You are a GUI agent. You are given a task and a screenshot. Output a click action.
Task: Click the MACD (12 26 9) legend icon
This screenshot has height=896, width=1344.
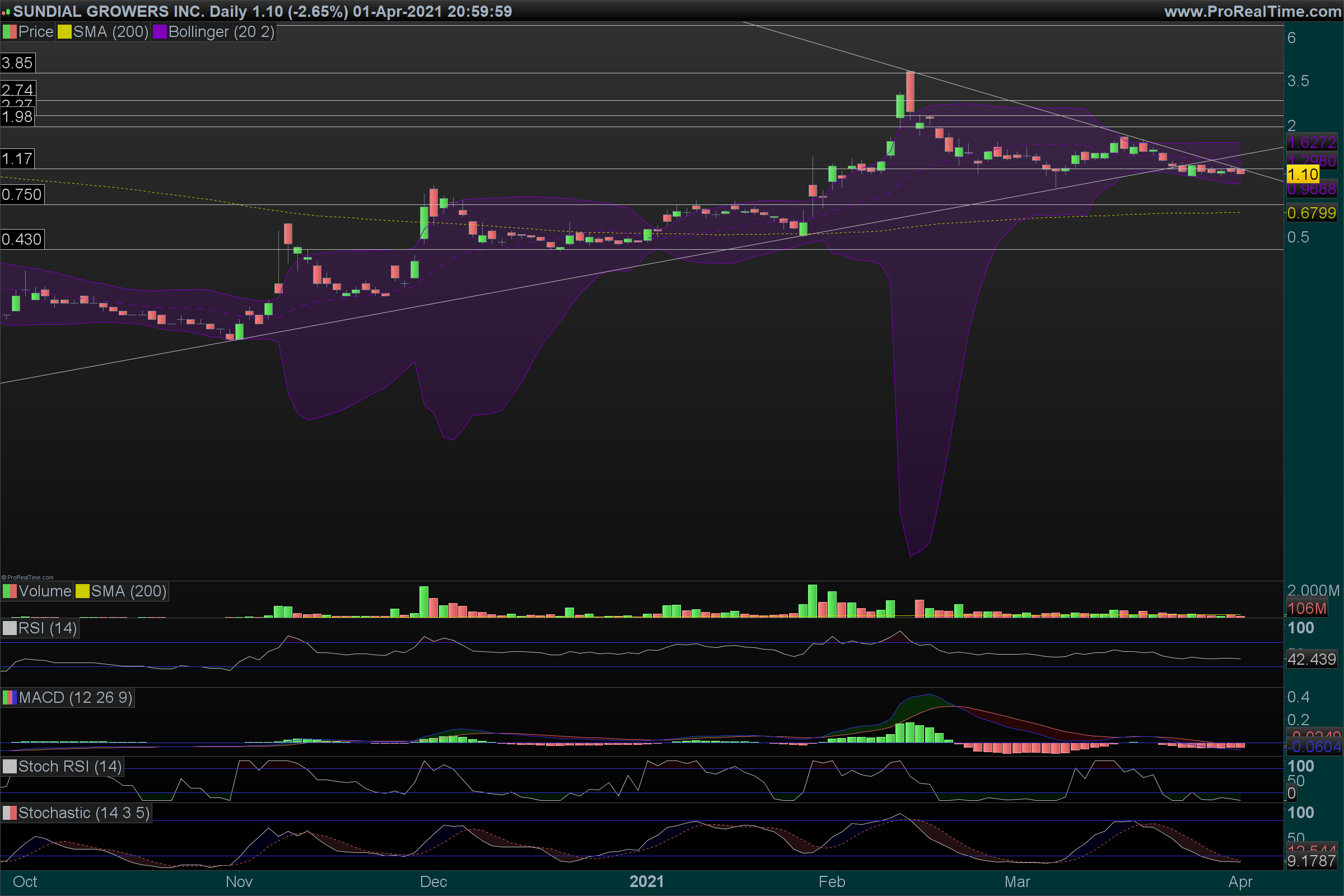10,698
